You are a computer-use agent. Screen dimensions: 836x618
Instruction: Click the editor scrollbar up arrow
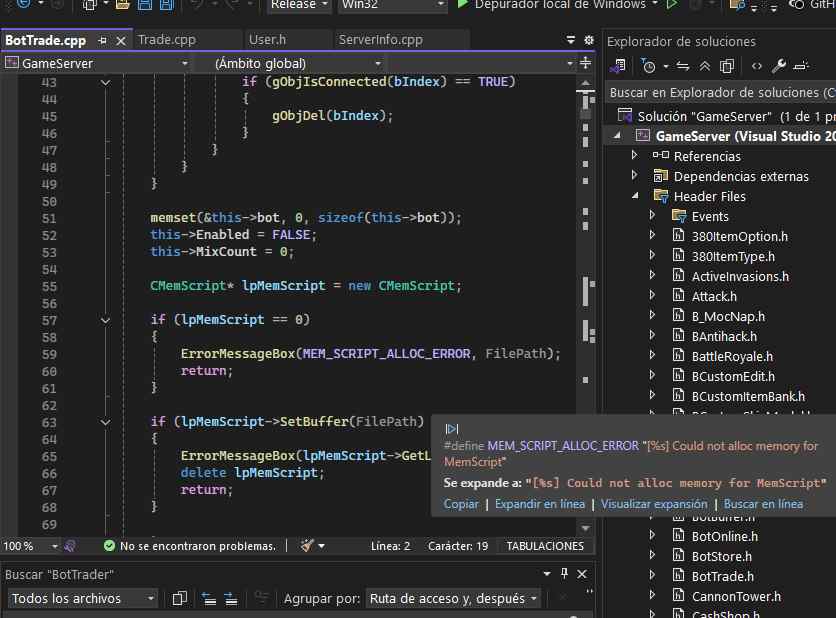tap(585, 83)
